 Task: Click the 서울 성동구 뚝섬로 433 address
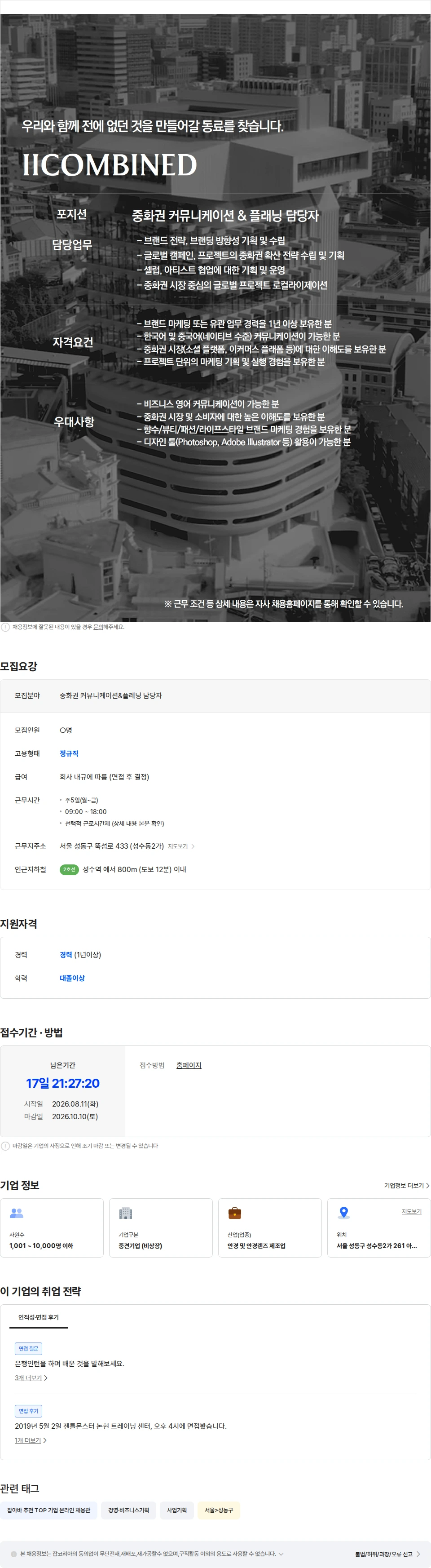(x=112, y=846)
